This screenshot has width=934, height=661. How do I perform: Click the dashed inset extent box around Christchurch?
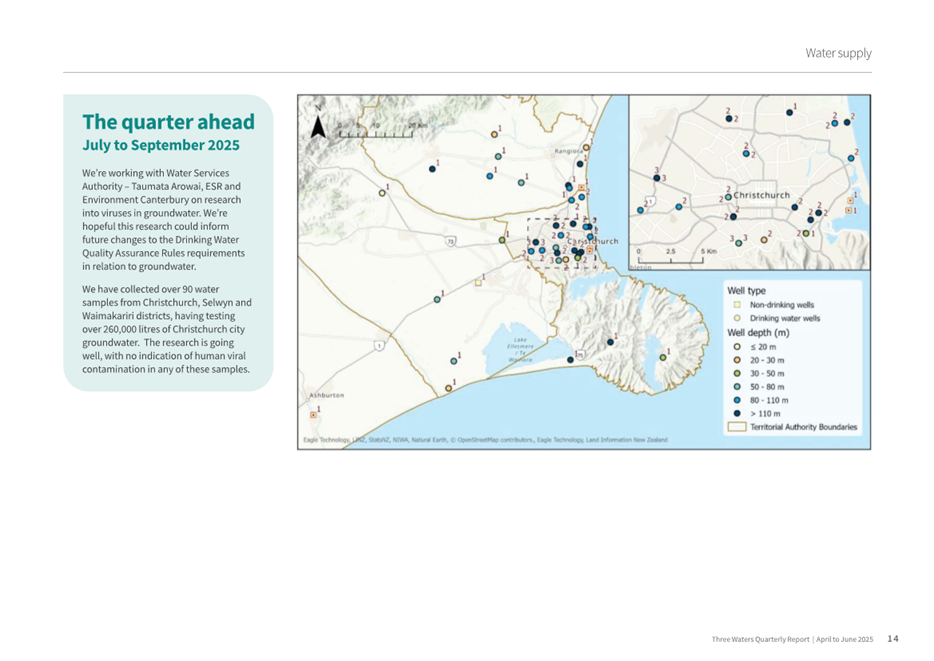pos(562,243)
